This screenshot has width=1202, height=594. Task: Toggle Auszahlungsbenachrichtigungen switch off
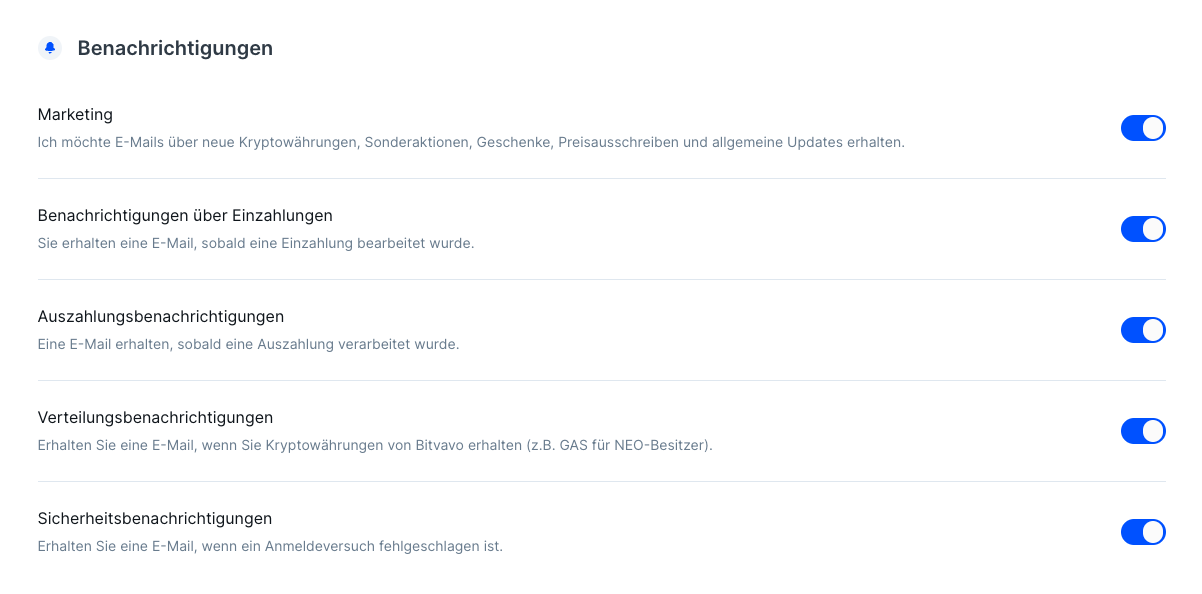1143,330
